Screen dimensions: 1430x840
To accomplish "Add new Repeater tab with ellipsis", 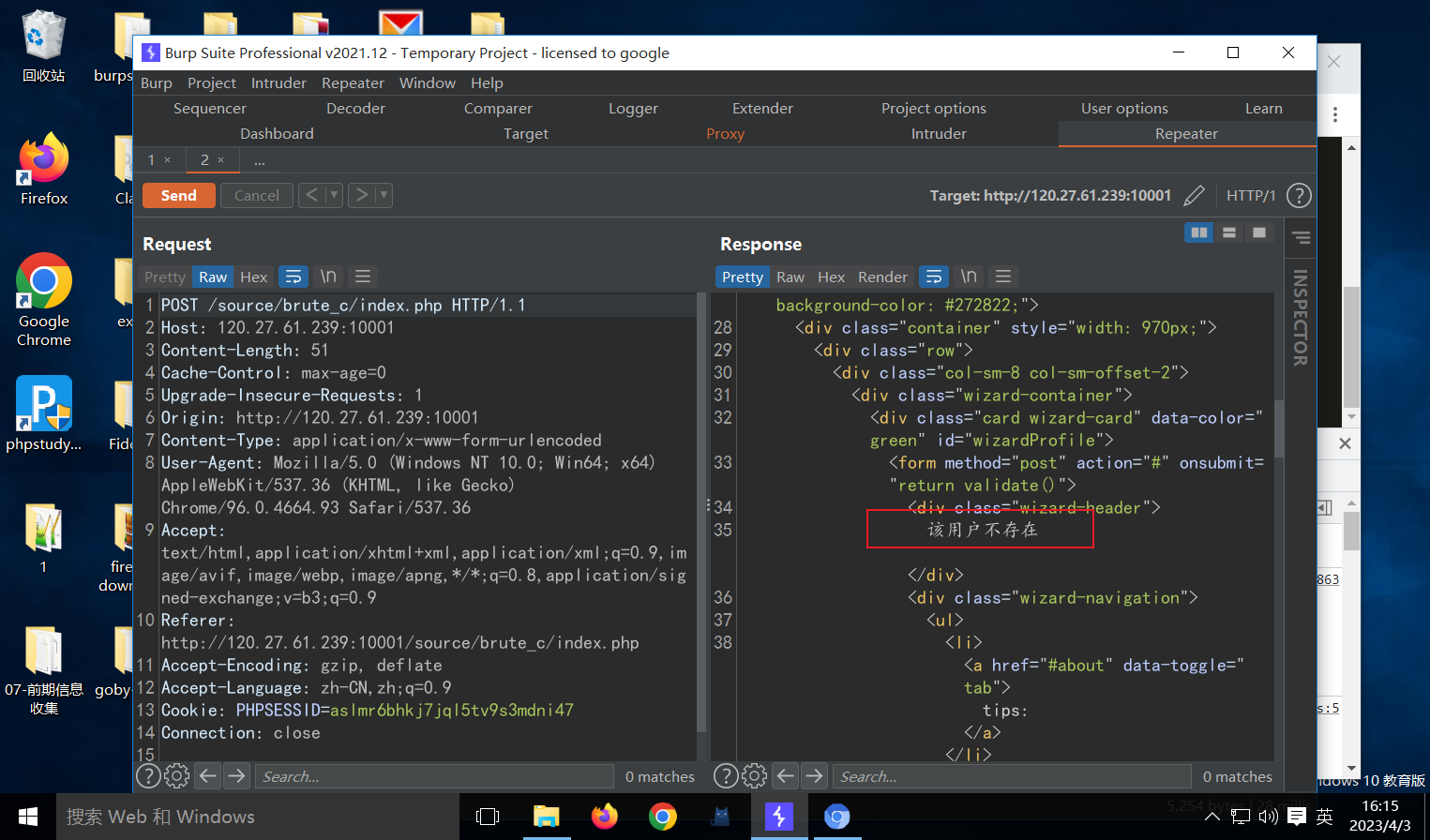I will pos(260,160).
